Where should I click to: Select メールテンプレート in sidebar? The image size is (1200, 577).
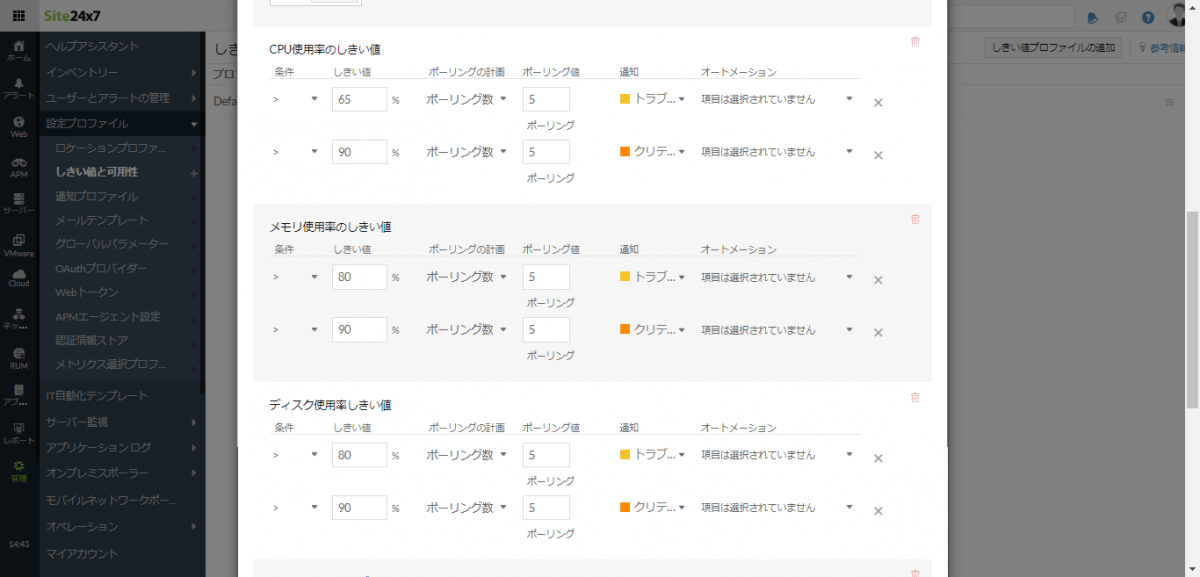[102, 221]
